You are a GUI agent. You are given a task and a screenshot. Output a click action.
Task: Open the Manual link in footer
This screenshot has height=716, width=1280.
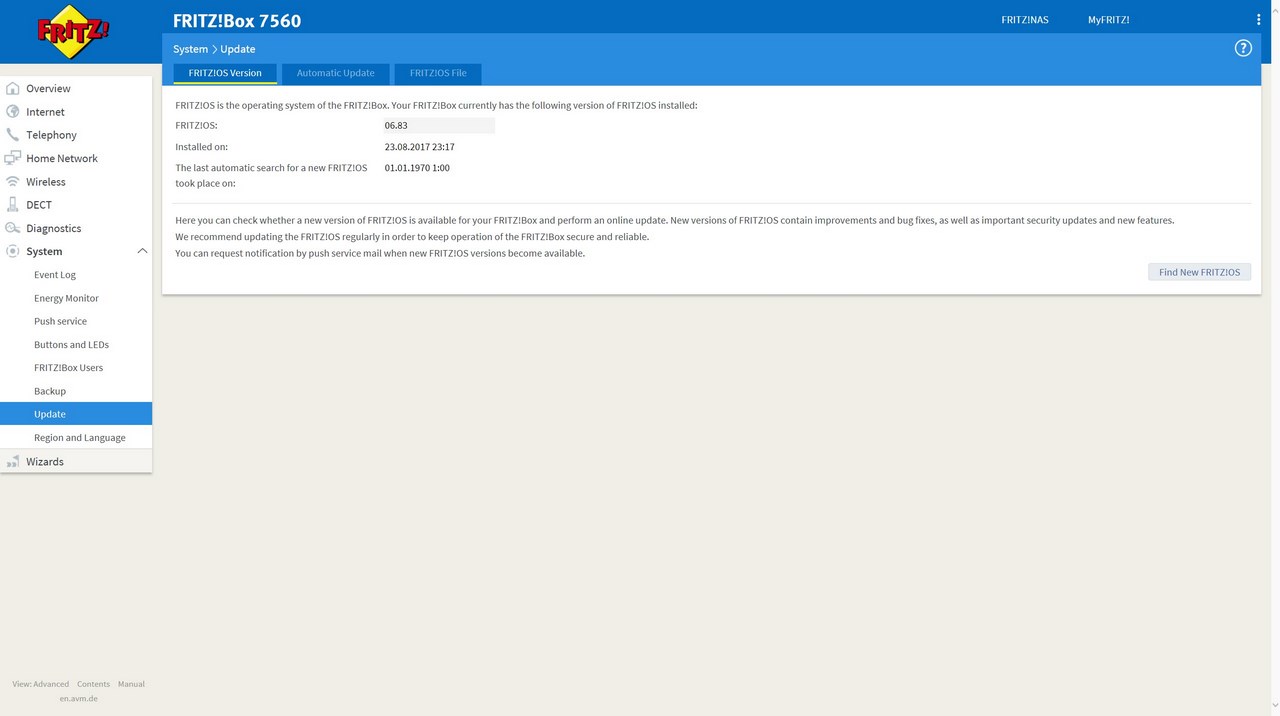[131, 684]
